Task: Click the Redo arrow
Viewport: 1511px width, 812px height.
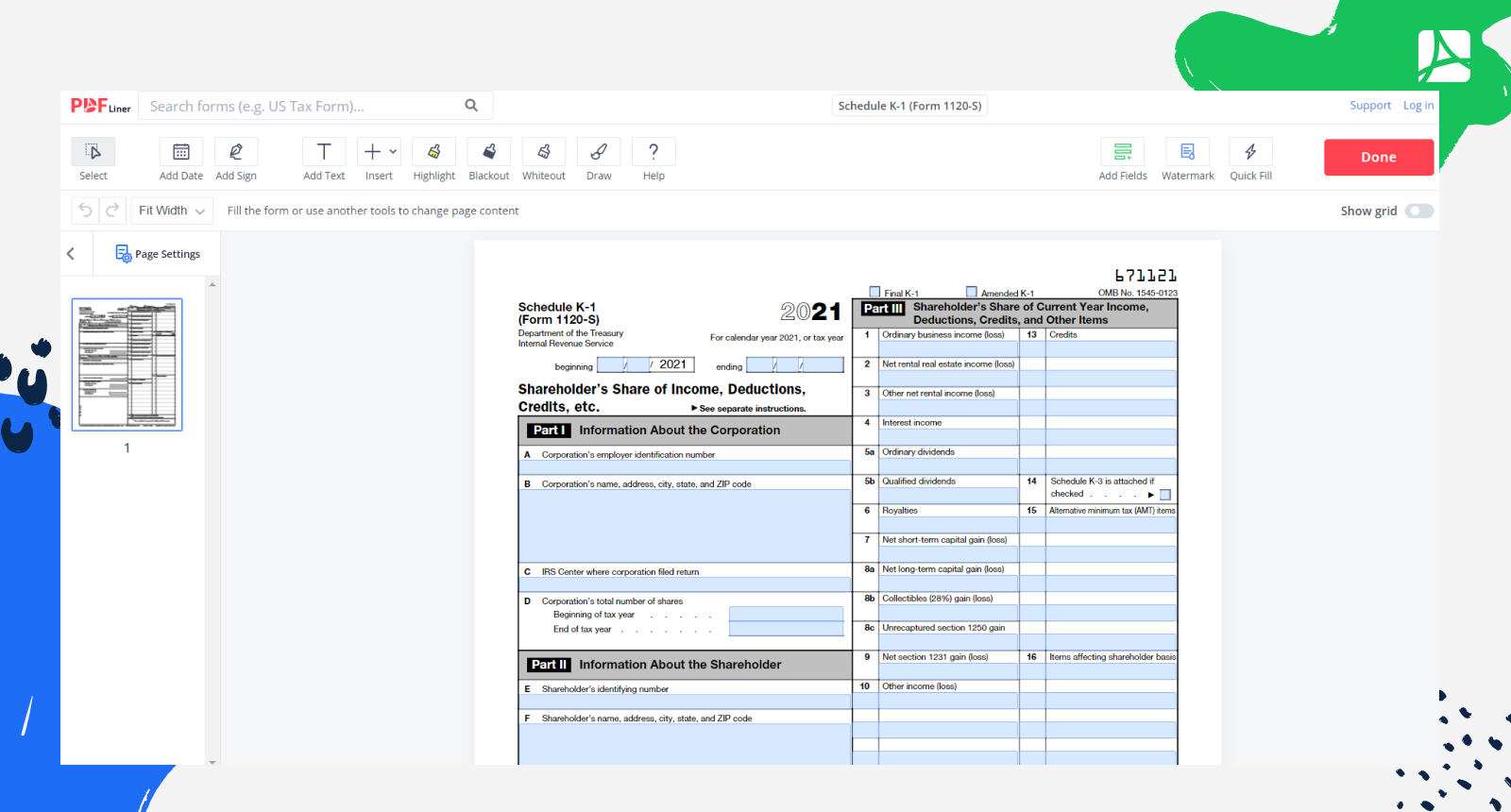Action: pyautogui.click(x=112, y=211)
